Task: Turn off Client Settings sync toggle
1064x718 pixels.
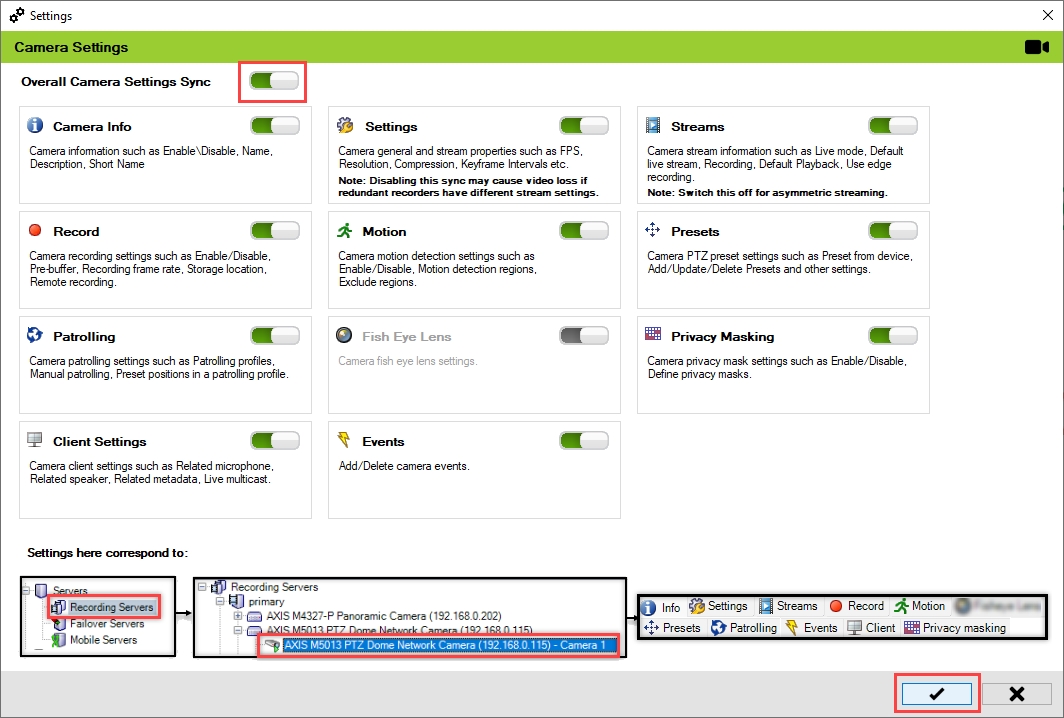Action: tap(274, 441)
